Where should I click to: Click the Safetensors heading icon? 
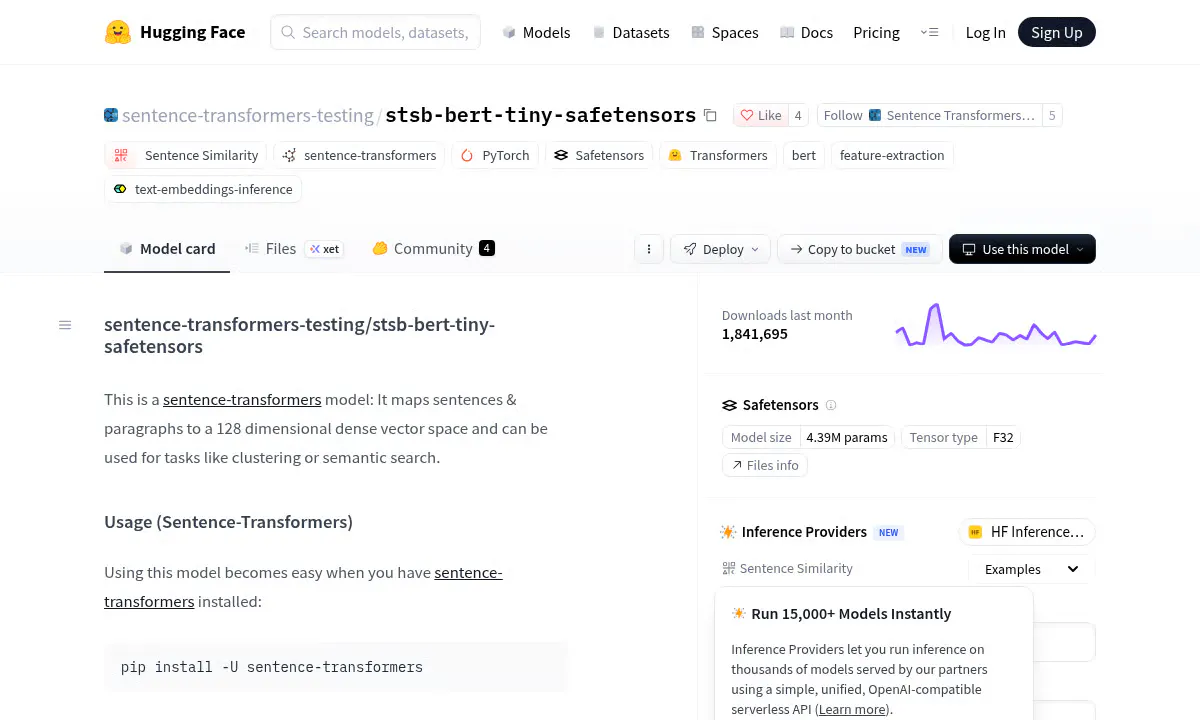click(729, 405)
